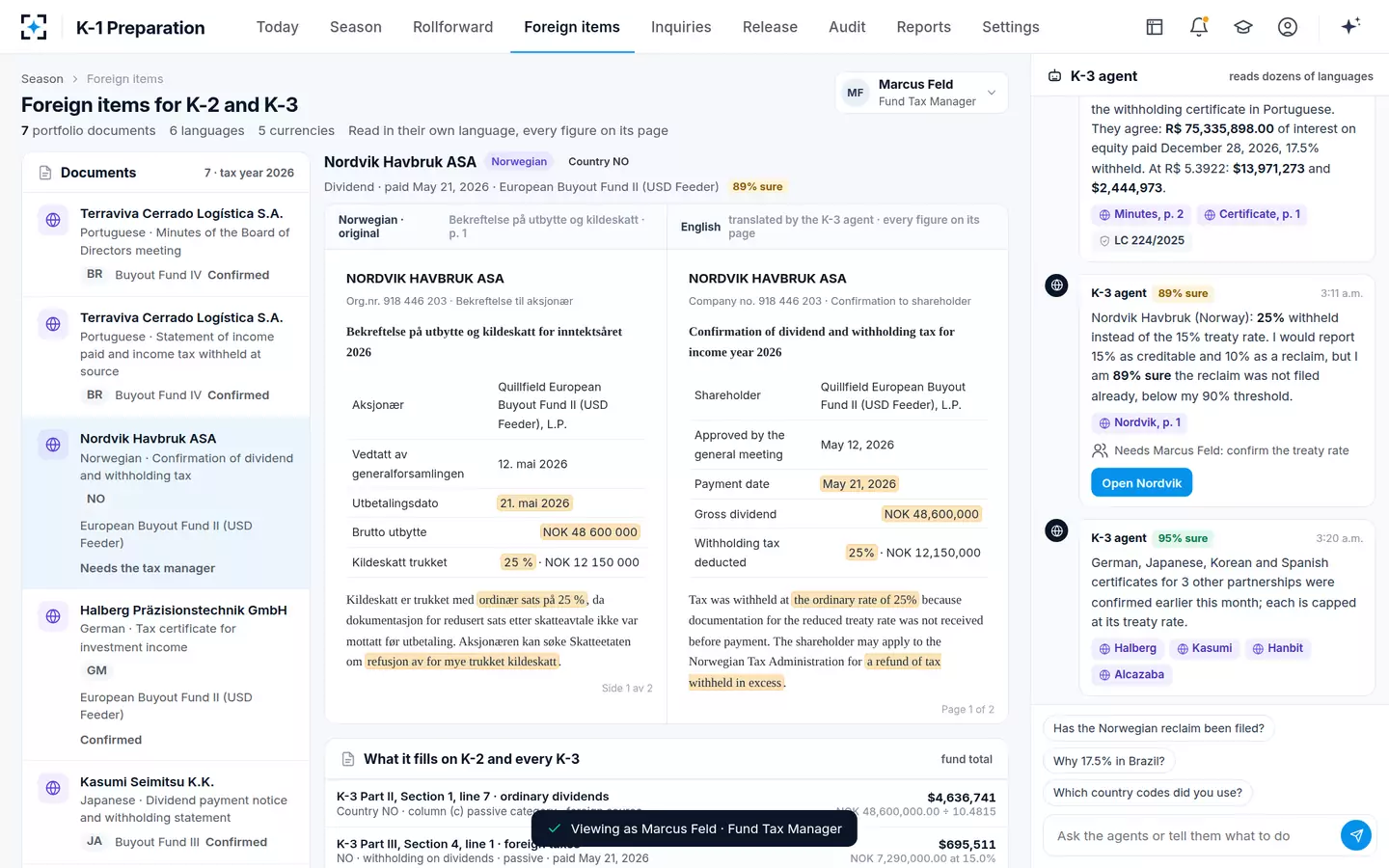This screenshot has height=868, width=1389.
Task: Open the notifications bell
Action: click(1199, 27)
